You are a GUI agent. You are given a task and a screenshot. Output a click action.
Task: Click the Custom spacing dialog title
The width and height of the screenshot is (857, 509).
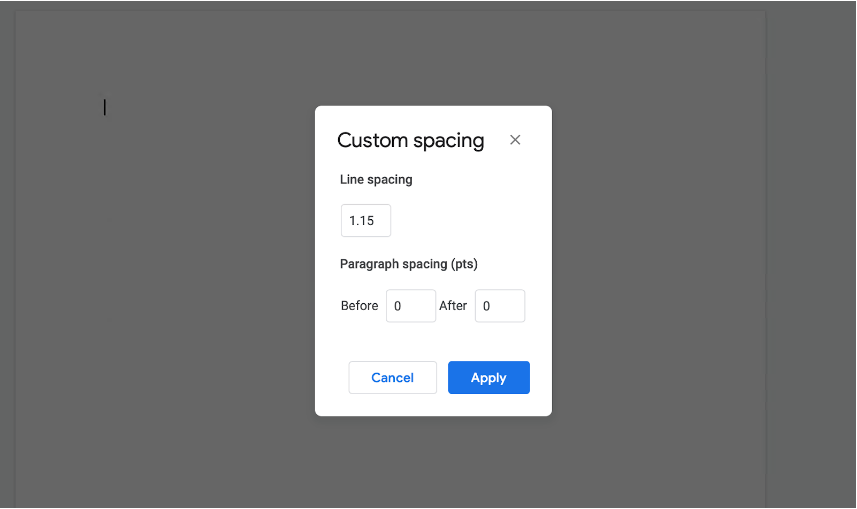click(x=410, y=141)
